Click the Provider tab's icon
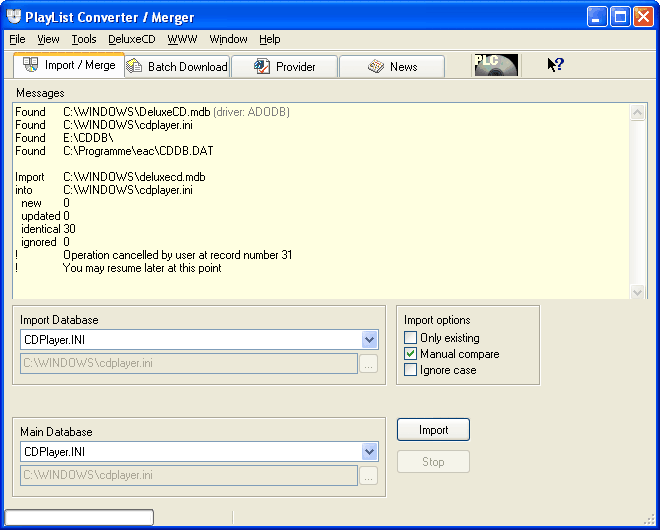Screen dimensions: 660x530 (x=261, y=67)
